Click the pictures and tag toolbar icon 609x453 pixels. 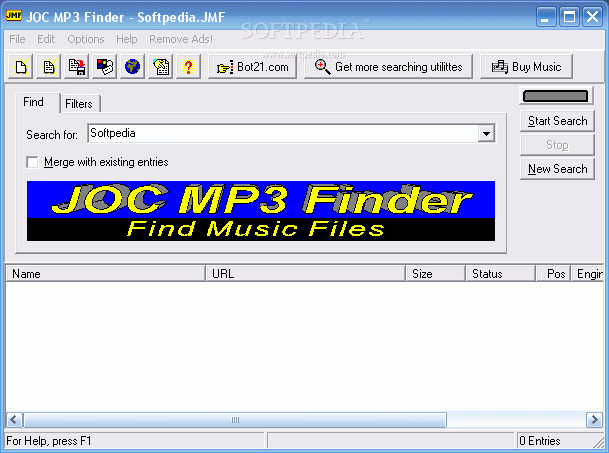[104, 67]
